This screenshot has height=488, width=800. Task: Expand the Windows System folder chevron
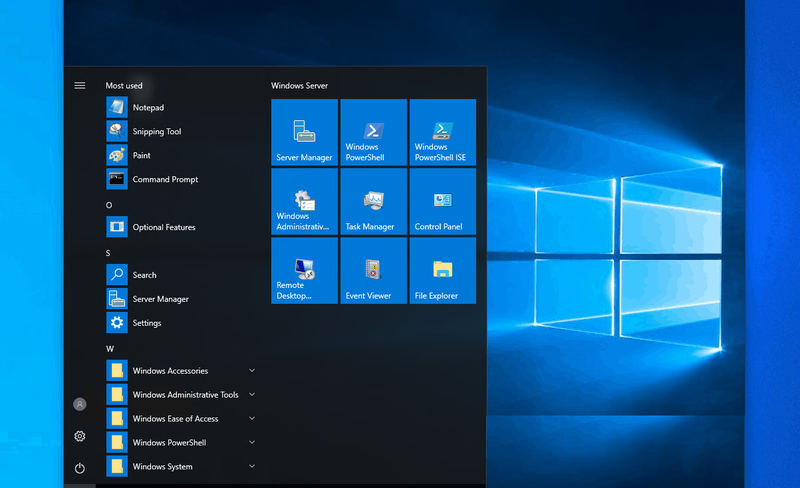pyautogui.click(x=252, y=466)
